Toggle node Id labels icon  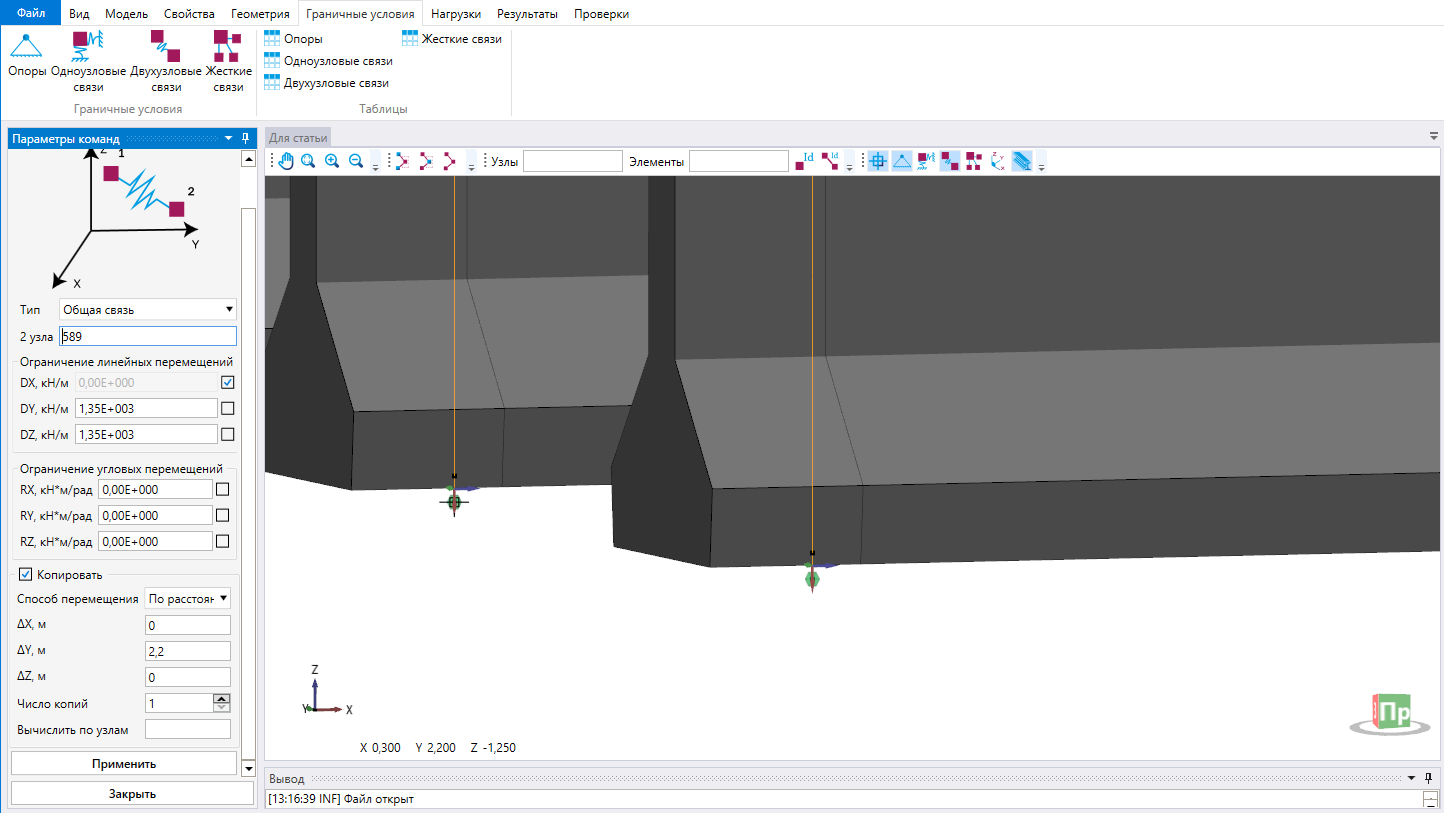805,161
